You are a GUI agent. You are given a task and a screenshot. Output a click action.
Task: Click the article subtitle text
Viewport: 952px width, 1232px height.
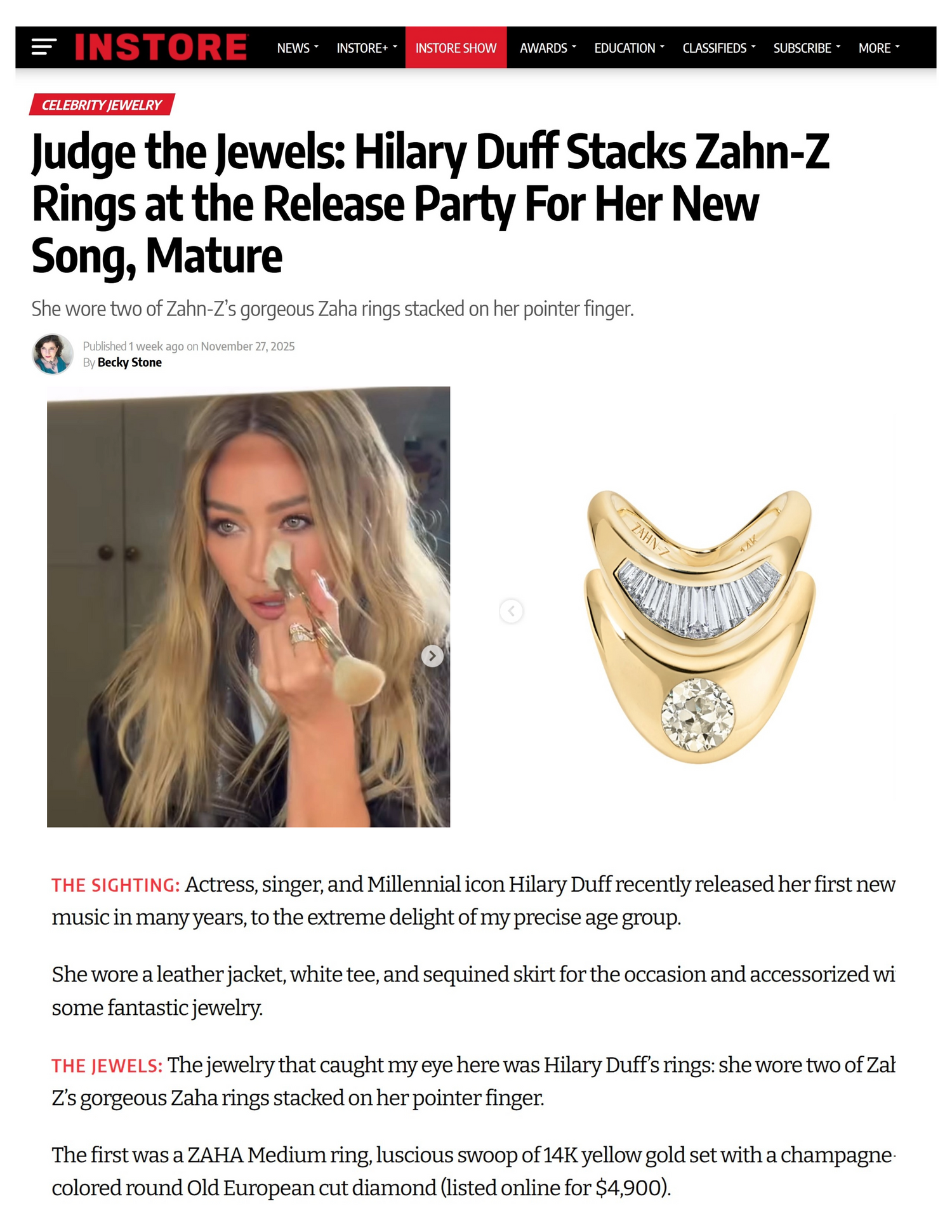[x=333, y=308]
